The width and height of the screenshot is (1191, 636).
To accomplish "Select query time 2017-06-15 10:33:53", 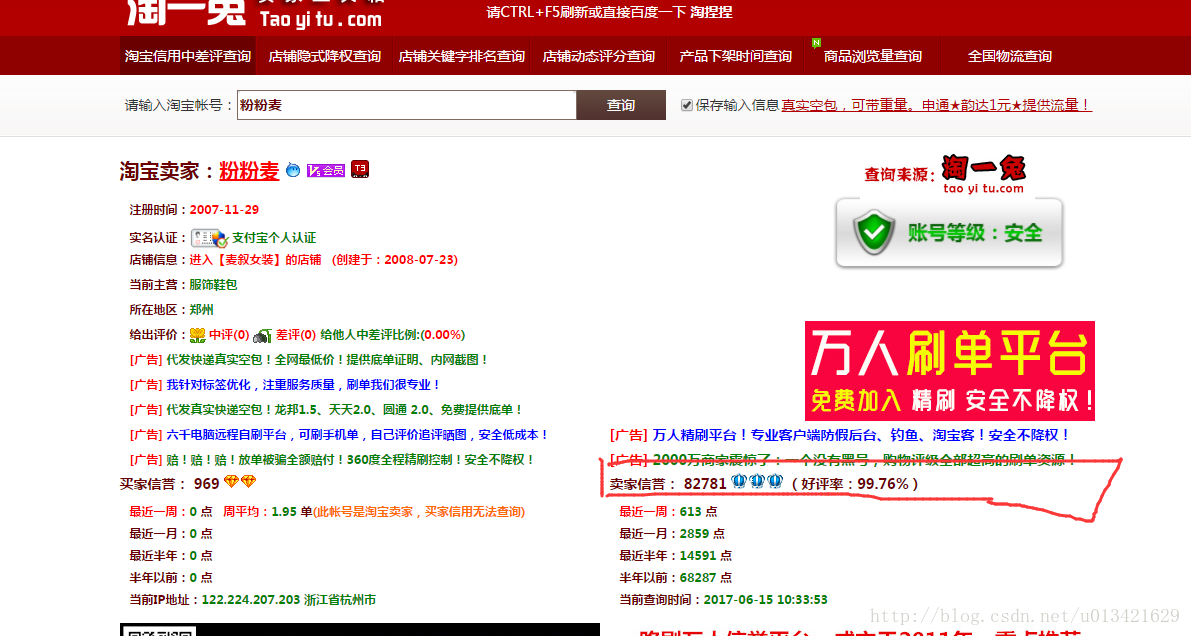I will click(765, 600).
